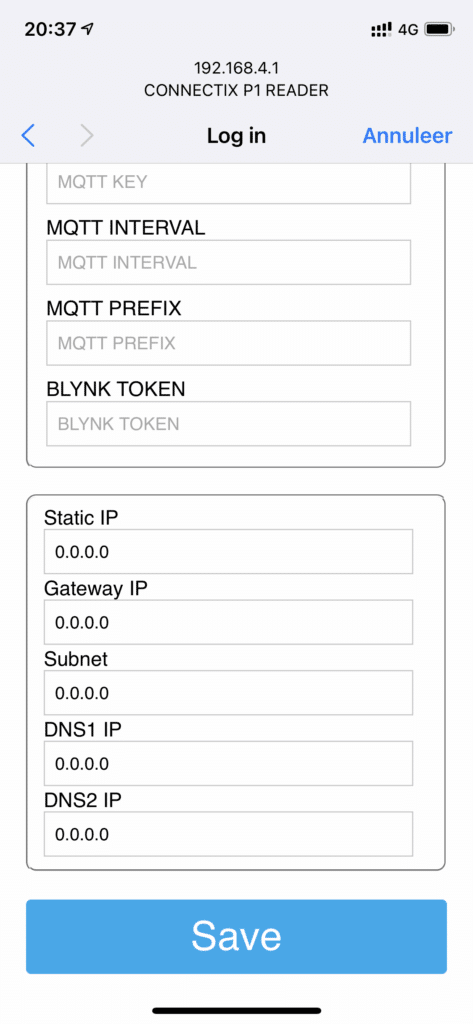473x1024 pixels.
Task: Tap the Log in page title
Action: point(236,136)
